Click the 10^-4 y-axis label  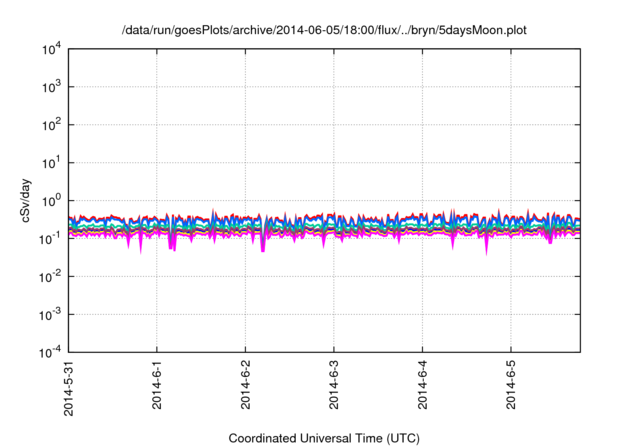[50, 352]
